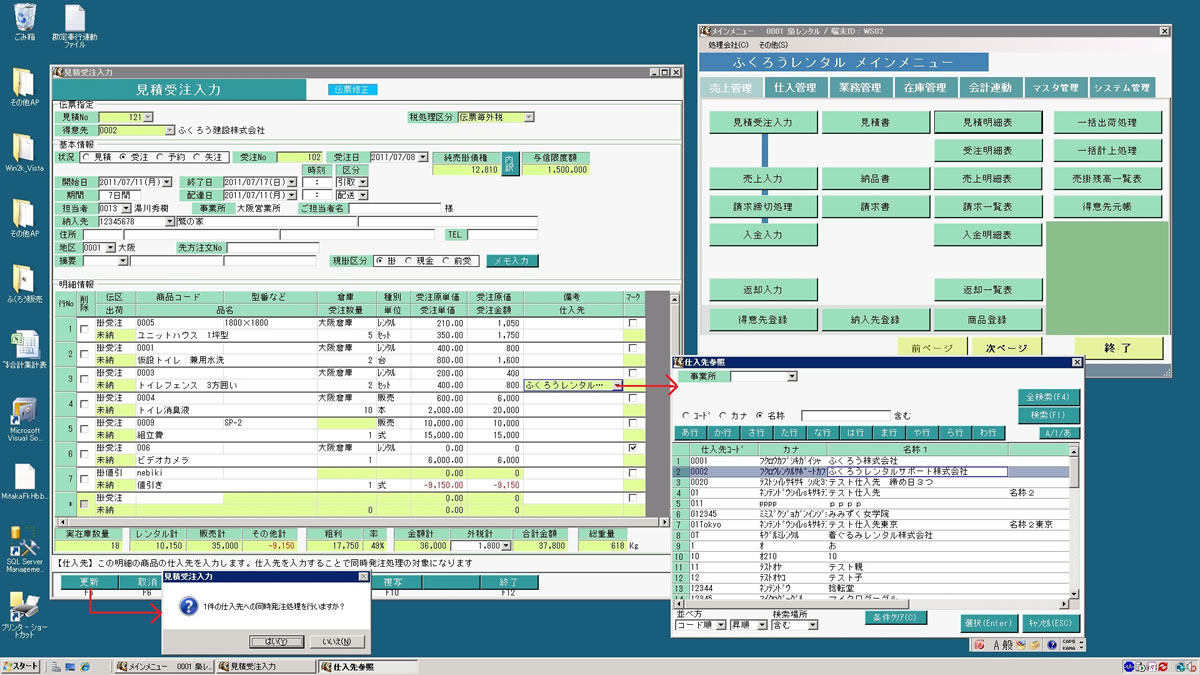Viewport: 1200px width, 675px height.
Task: Expand the 納入先 code dropdown
Action: pos(169,221)
